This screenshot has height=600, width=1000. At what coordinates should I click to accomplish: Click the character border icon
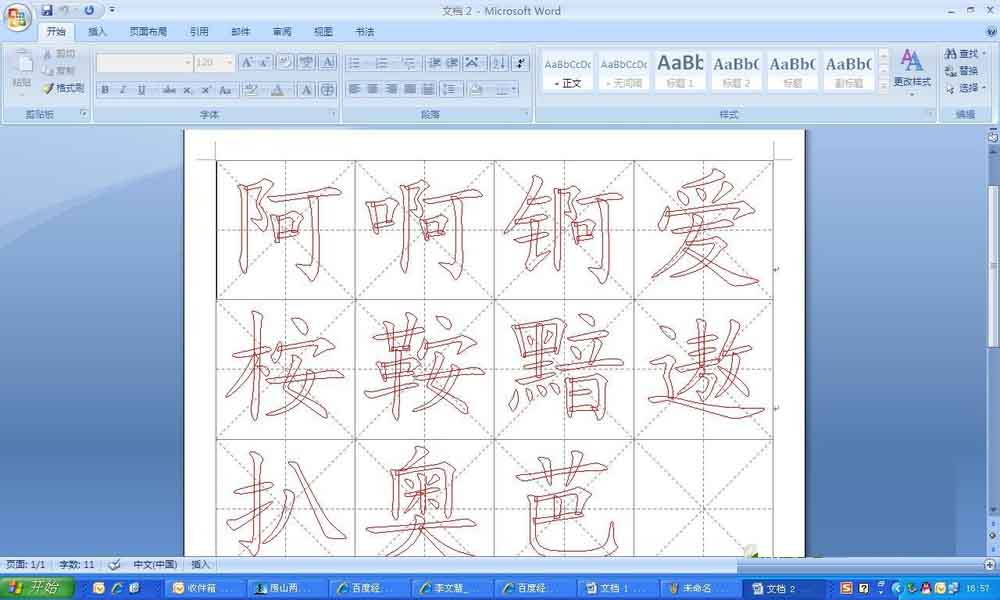328,62
